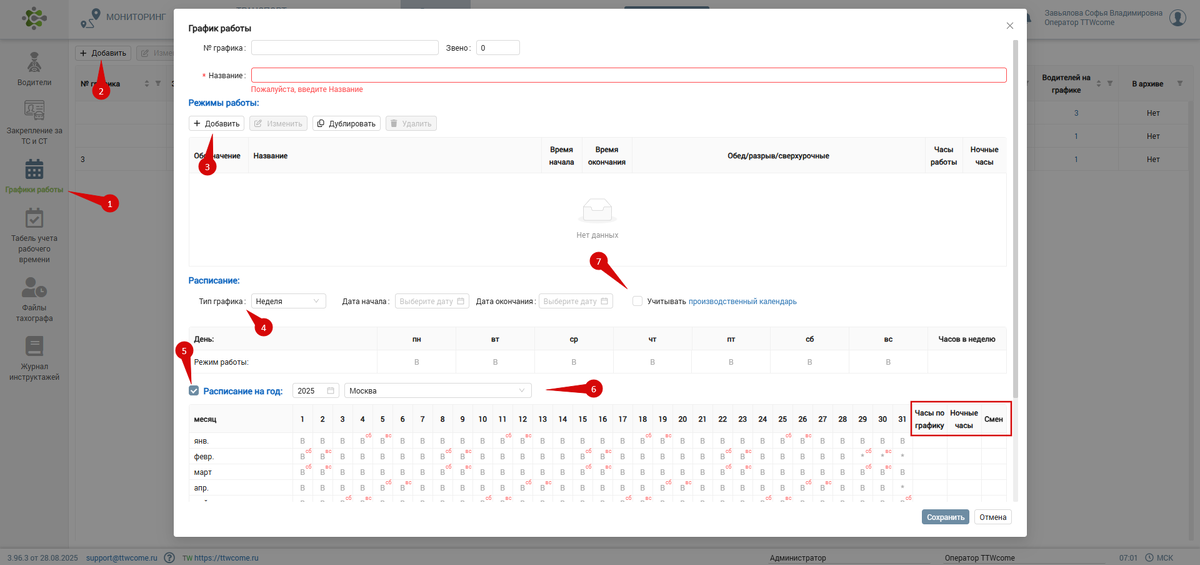Click filter icon in Водителей на графике column
The width and height of the screenshot is (1200, 565).
pyautogui.click(x=1109, y=83)
